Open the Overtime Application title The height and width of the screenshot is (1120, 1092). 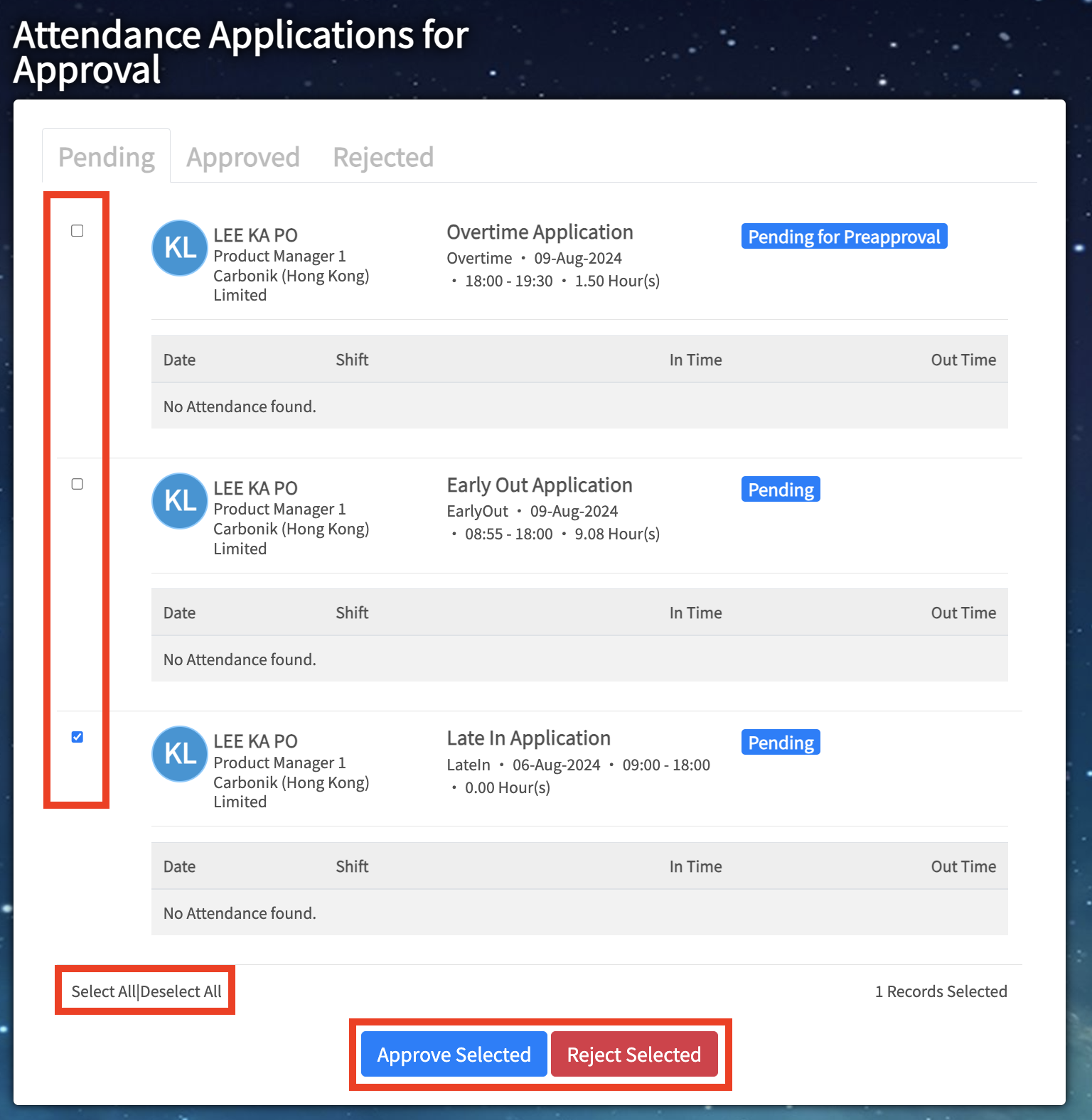coord(540,232)
